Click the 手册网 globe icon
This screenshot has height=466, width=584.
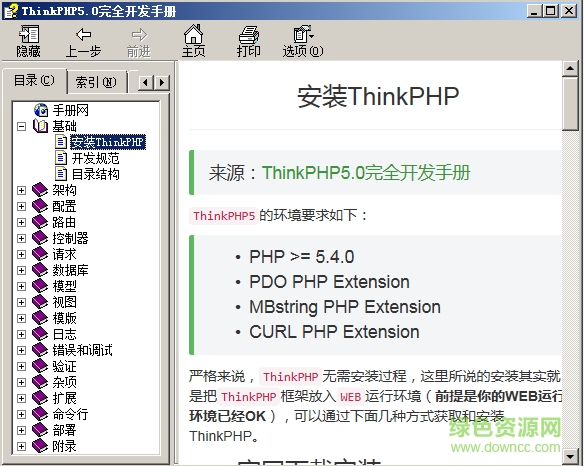41,110
